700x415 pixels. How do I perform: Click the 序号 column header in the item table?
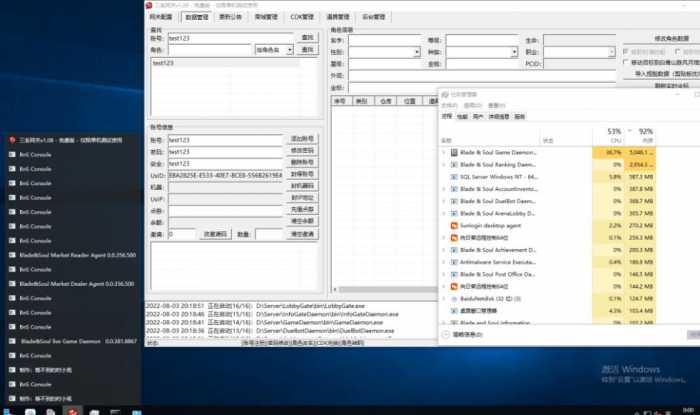[x=341, y=101]
